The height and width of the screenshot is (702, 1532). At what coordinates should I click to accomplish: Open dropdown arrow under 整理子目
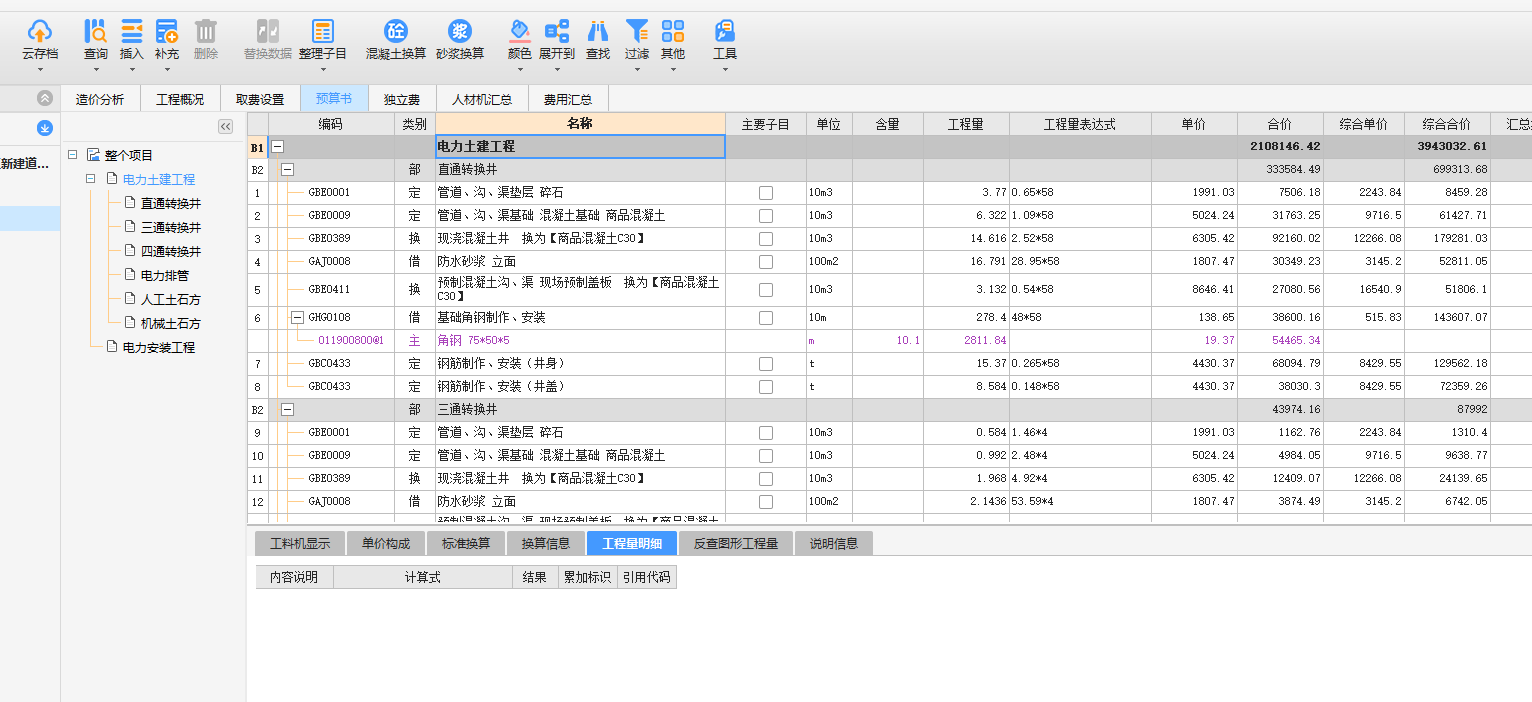(323, 69)
